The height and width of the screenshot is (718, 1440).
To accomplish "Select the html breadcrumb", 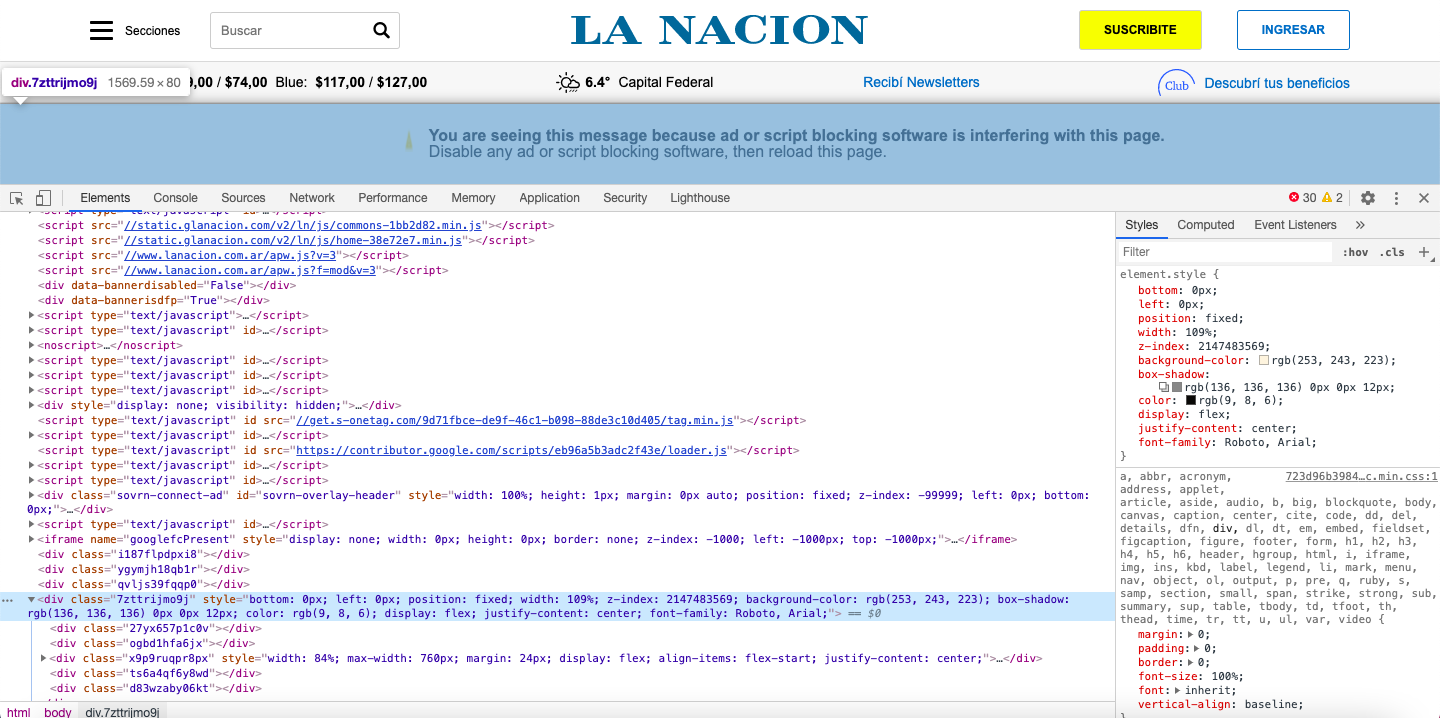I will [x=19, y=712].
